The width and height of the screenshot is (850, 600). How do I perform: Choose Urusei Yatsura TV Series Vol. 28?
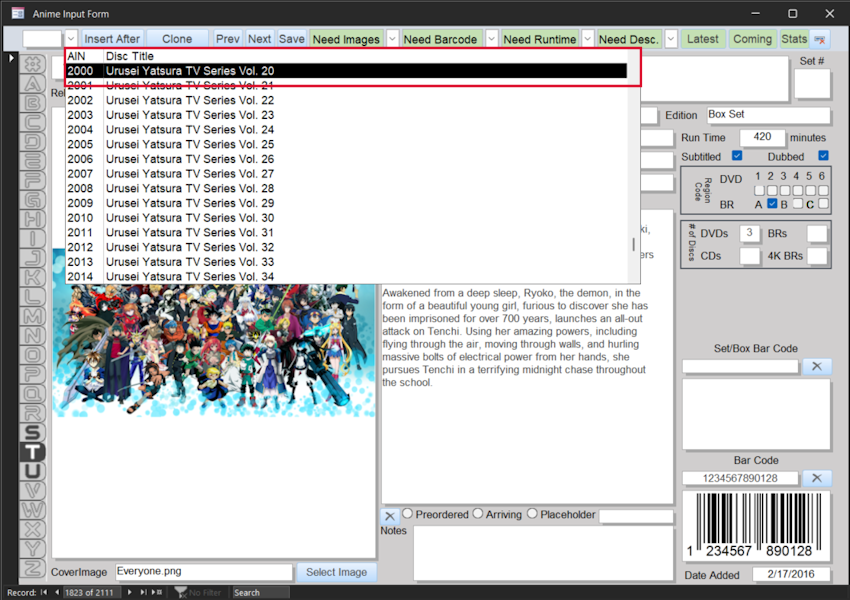click(x=346, y=188)
